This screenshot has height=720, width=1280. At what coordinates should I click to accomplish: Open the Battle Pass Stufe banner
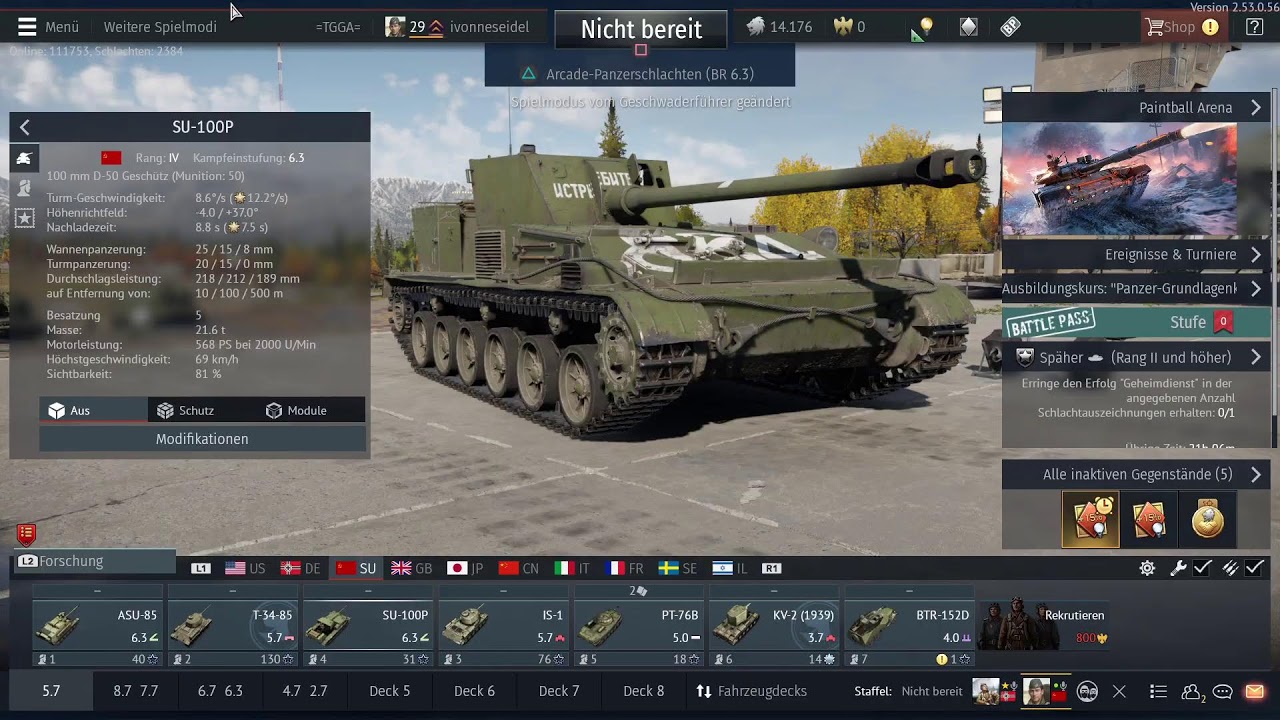click(1136, 322)
